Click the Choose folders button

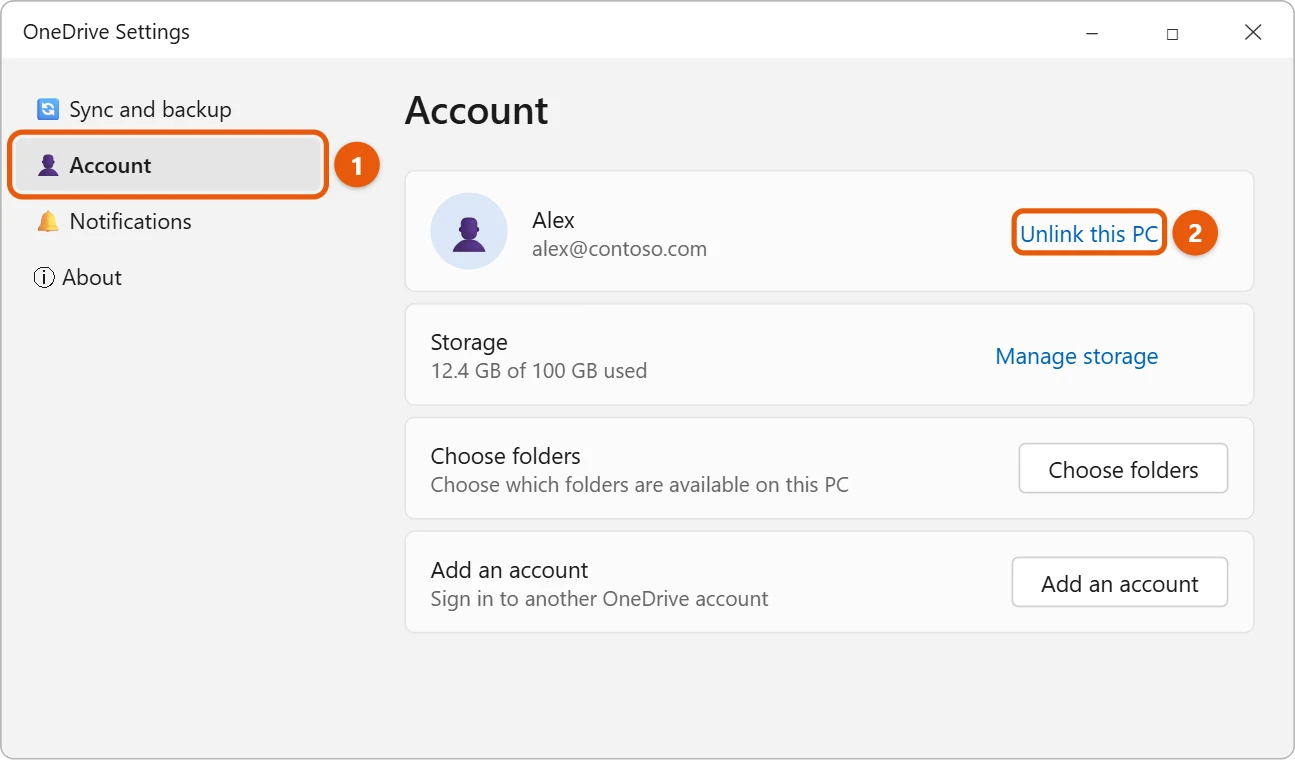coord(1123,469)
